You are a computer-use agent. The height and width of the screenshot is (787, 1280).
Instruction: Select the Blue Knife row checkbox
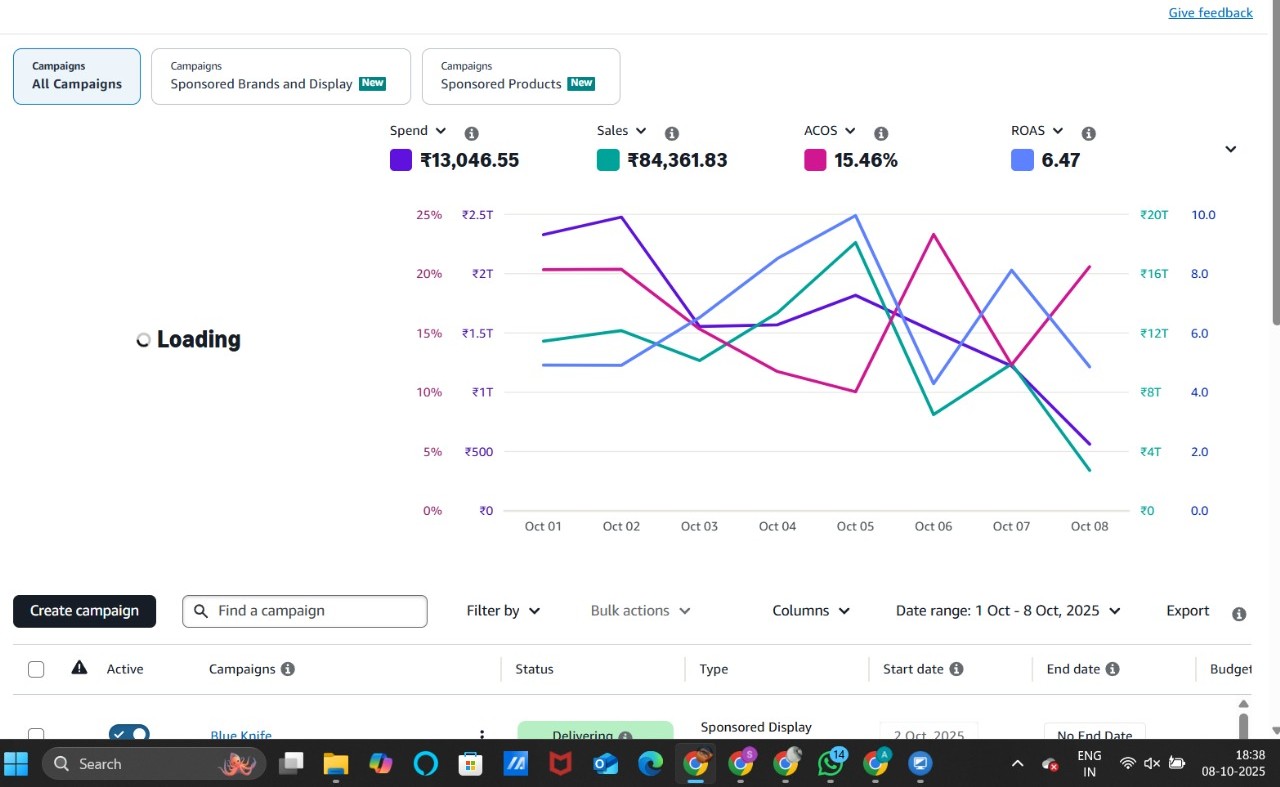pyautogui.click(x=36, y=734)
